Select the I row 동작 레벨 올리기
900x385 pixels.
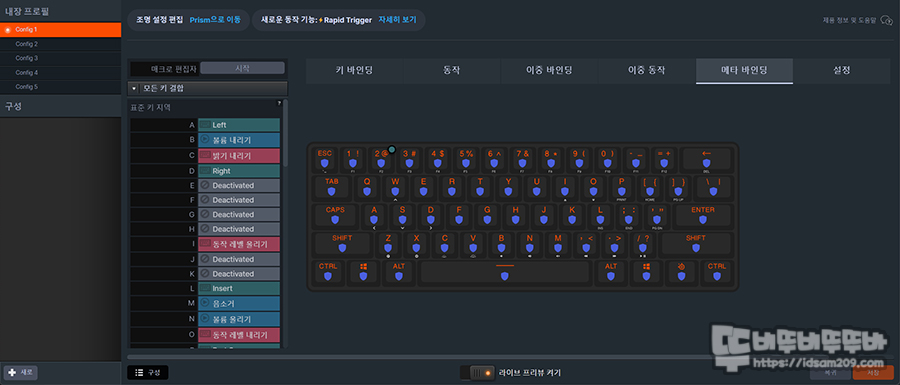(205, 244)
